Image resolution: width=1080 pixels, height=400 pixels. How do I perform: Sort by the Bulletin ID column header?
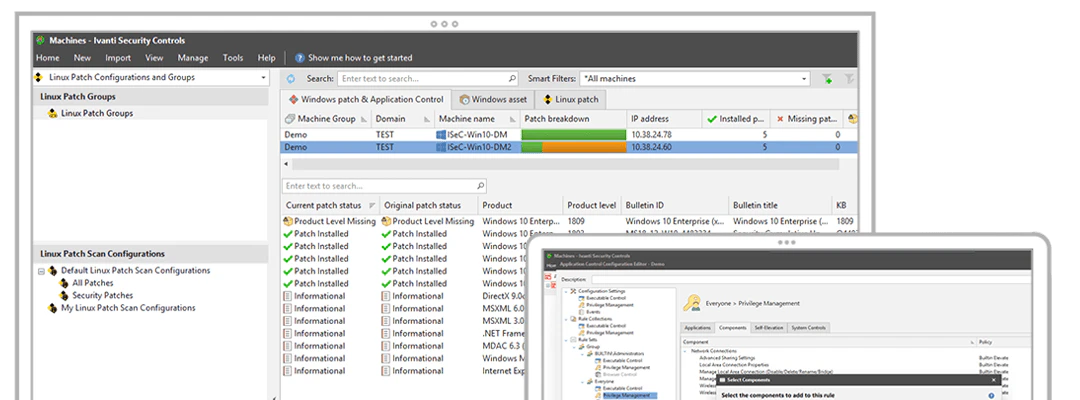pos(675,205)
